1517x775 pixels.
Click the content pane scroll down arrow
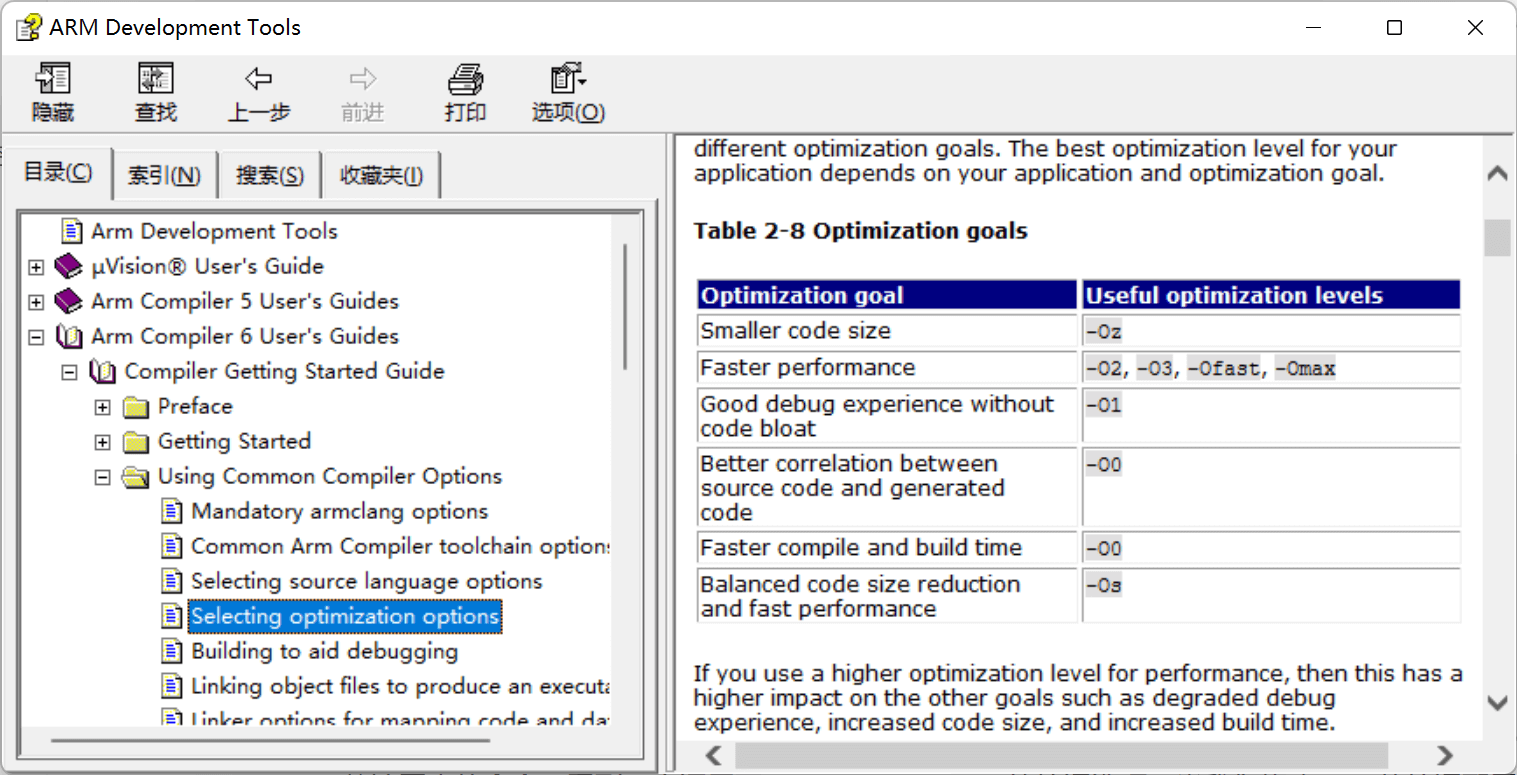point(1496,703)
